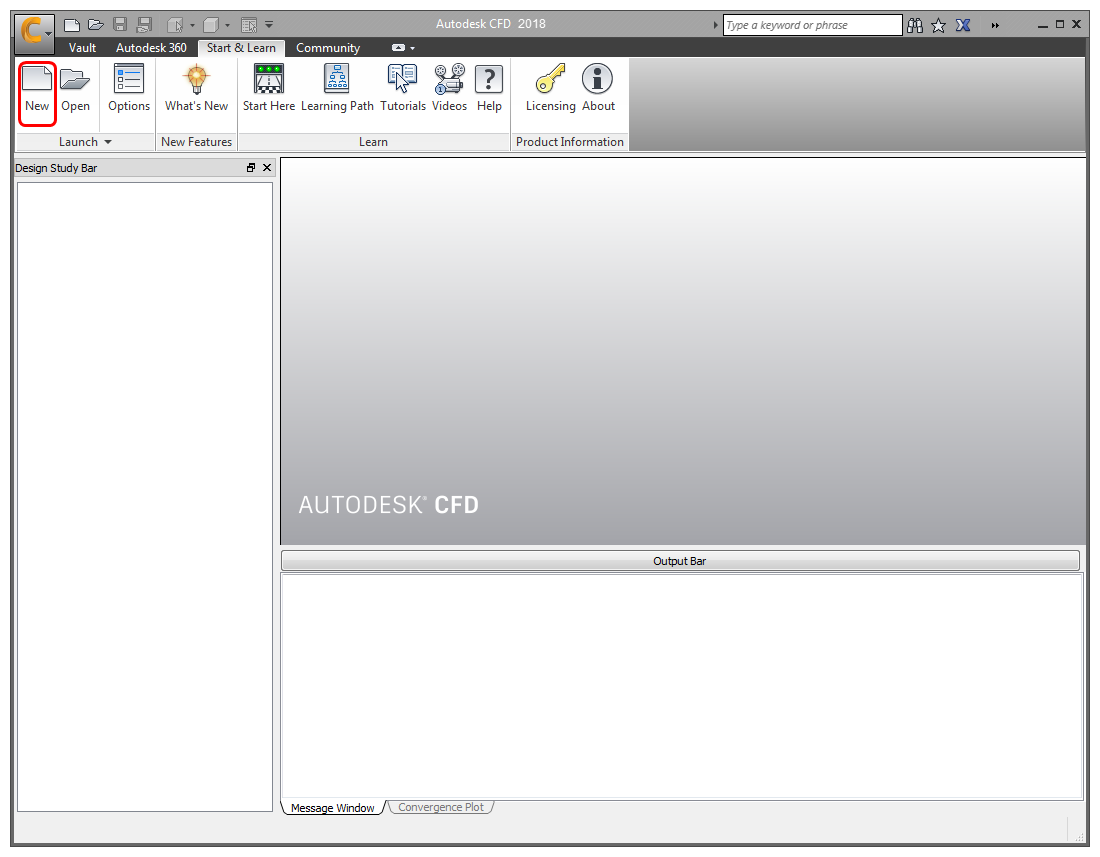Screen dimensions: 1100x857
Task: Click the Help question mark icon
Action: [x=489, y=79]
